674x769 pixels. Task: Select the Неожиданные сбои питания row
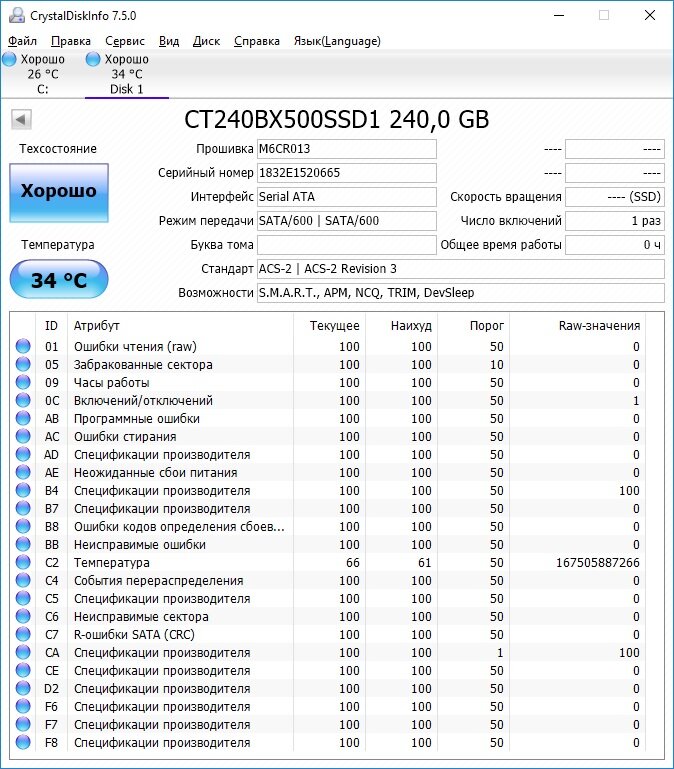[x=328, y=472]
